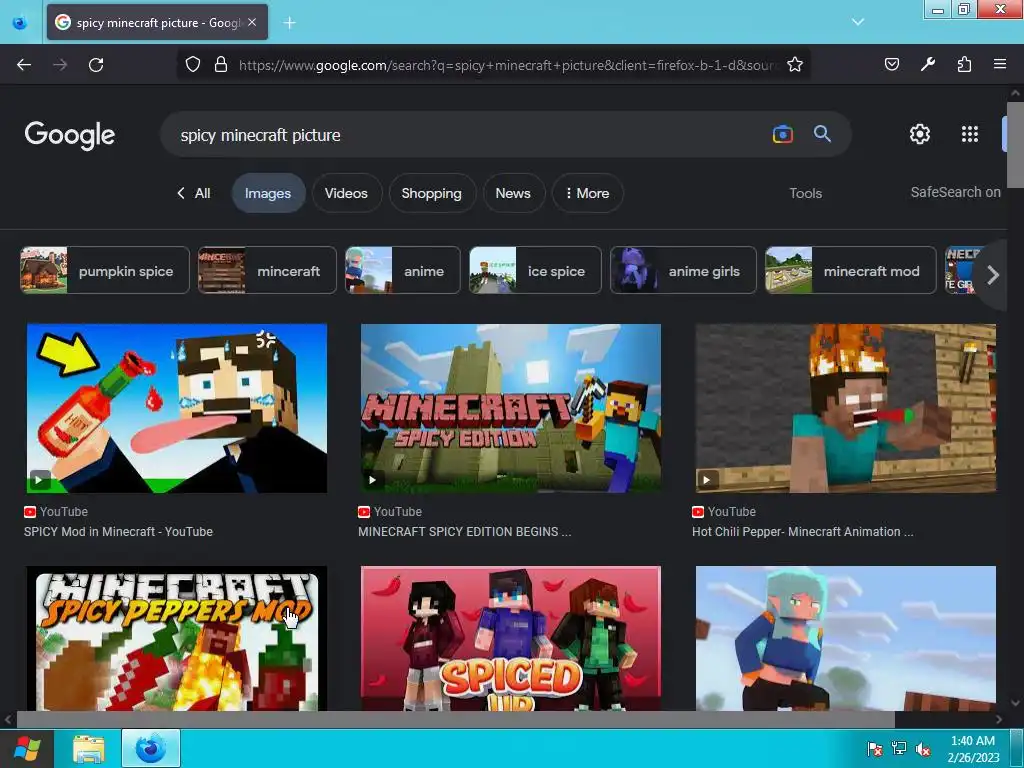Open File Explorer from the taskbar
This screenshot has width=1024, height=768.
click(x=89, y=749)
